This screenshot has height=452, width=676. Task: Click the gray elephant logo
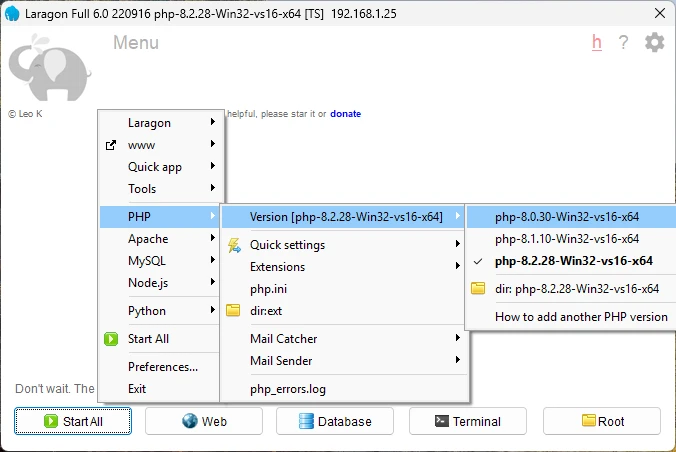50,67
